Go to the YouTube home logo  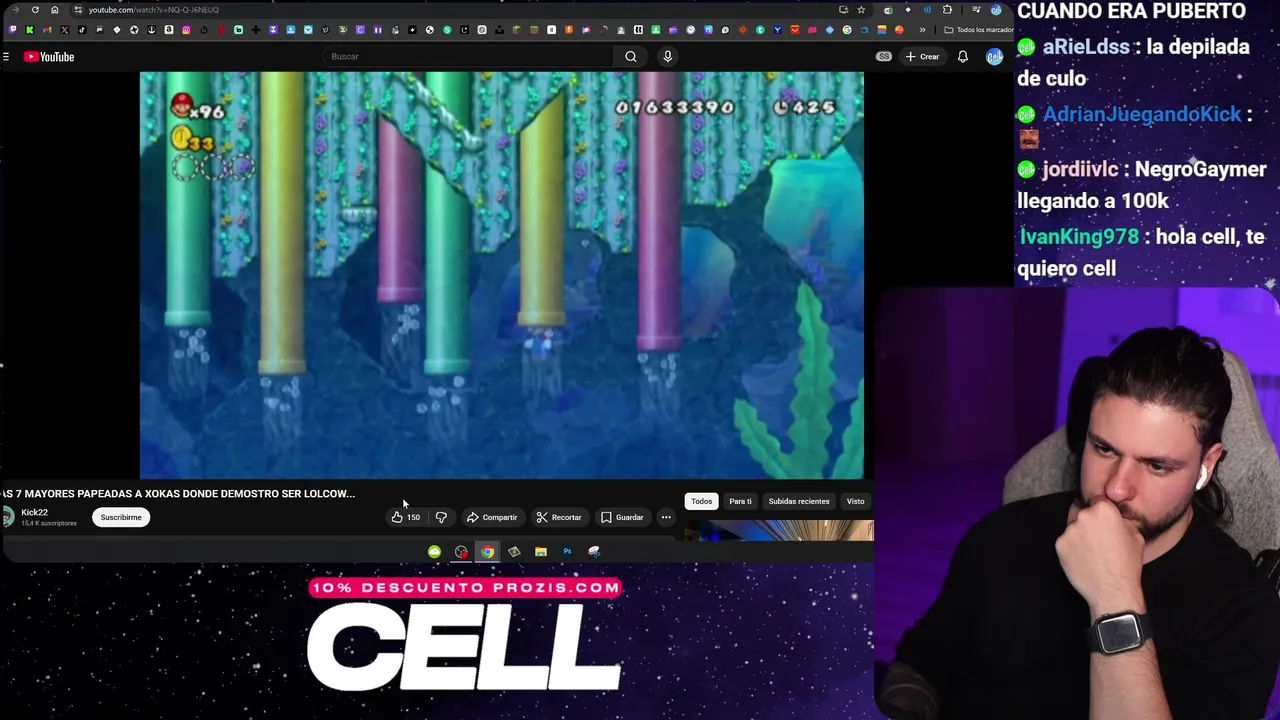(49, 57)
